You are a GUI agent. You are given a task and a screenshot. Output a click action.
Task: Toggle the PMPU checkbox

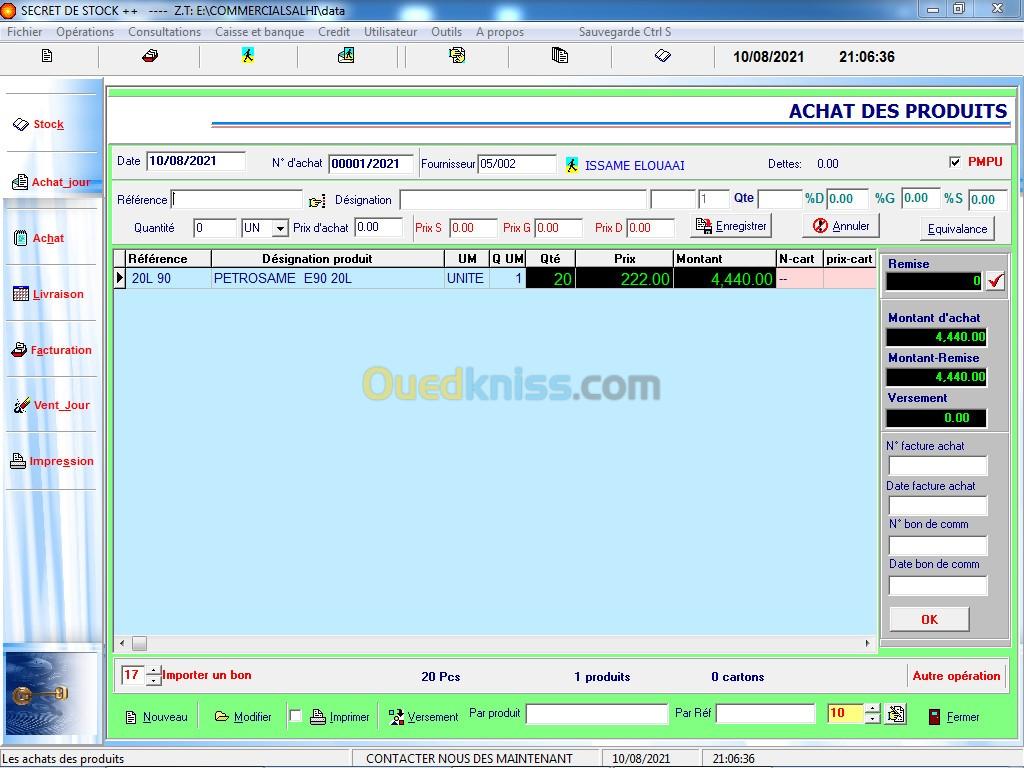(x=954, y=162)
